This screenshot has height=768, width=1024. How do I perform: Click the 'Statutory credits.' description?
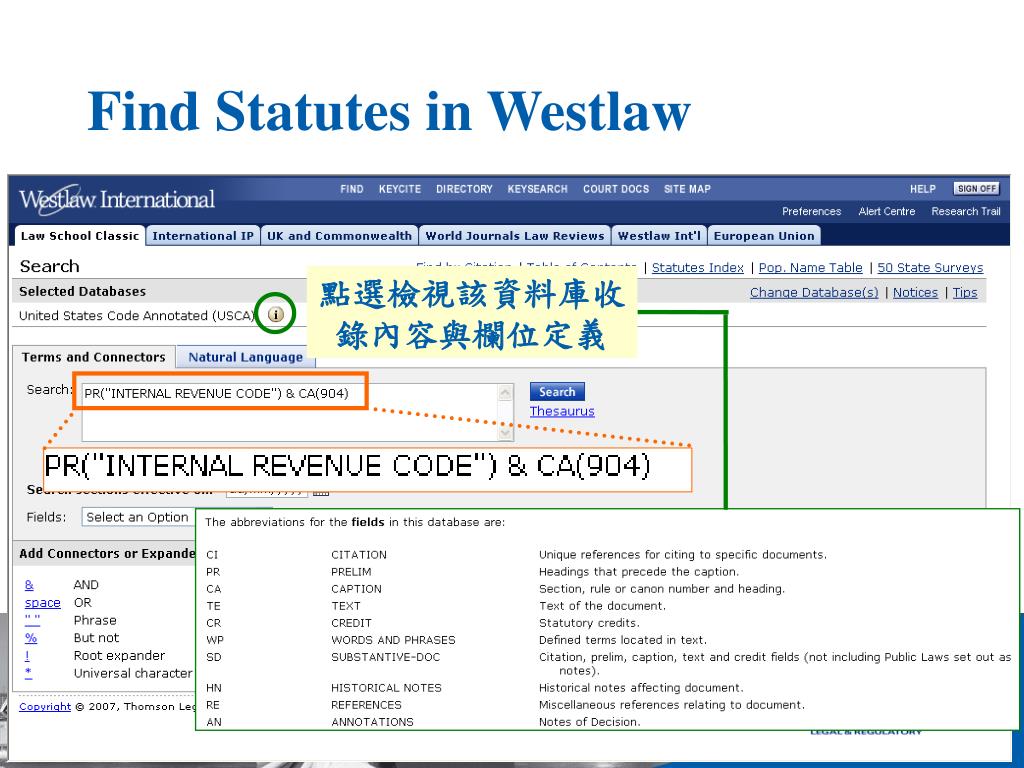coord(589,623)
